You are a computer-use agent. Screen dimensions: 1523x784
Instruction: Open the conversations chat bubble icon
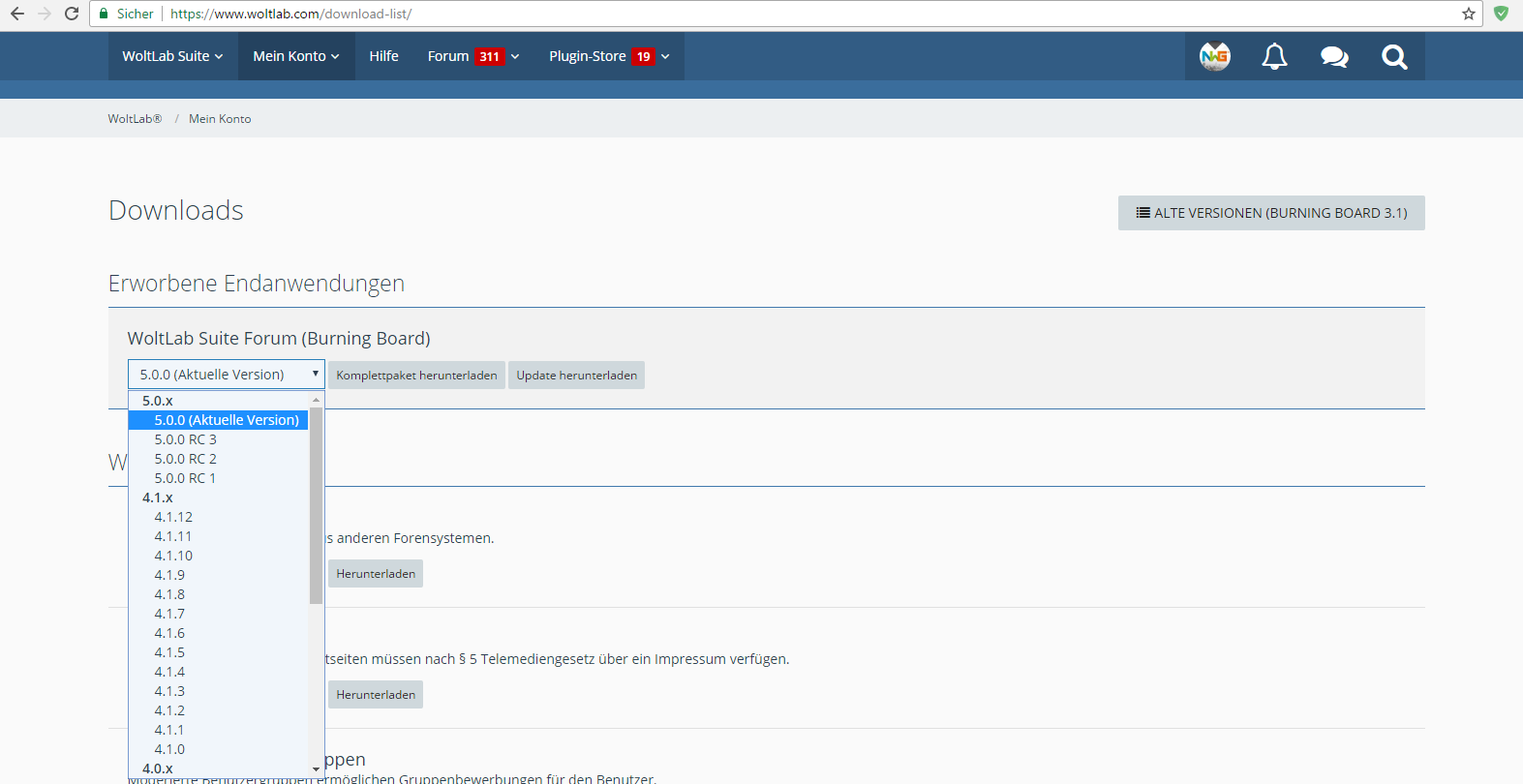coord(1334,57)
